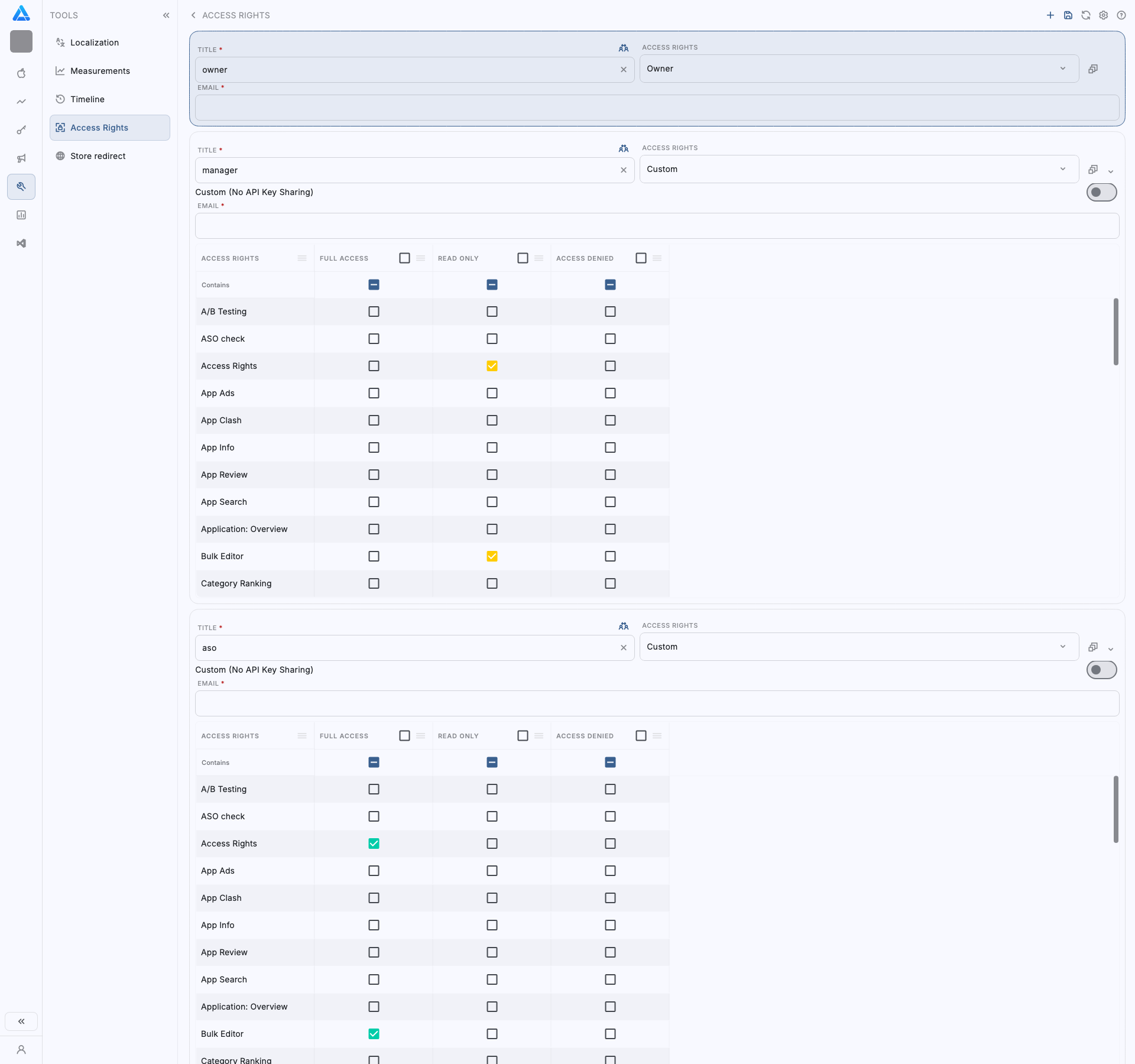Uncheck Read Only for manager's Bulk Editor
The image size is (1135, 1064).
point(492,556)
